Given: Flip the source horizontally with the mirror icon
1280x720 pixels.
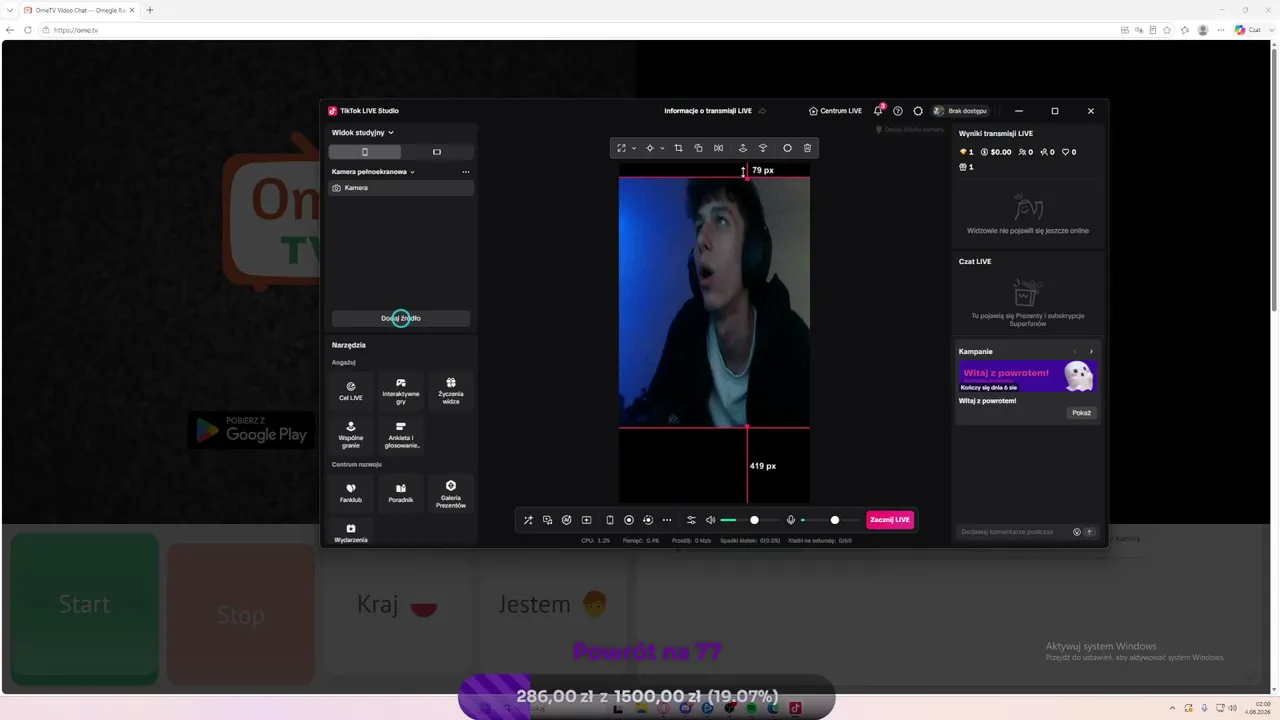Looking at the screenshot, I should (x=718, y=148).
